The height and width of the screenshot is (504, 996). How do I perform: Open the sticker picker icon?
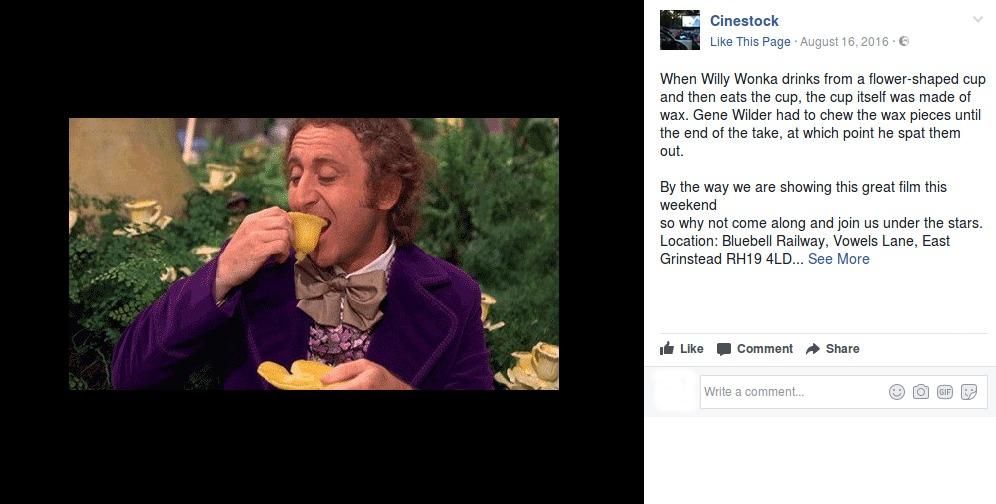(969, 392)
